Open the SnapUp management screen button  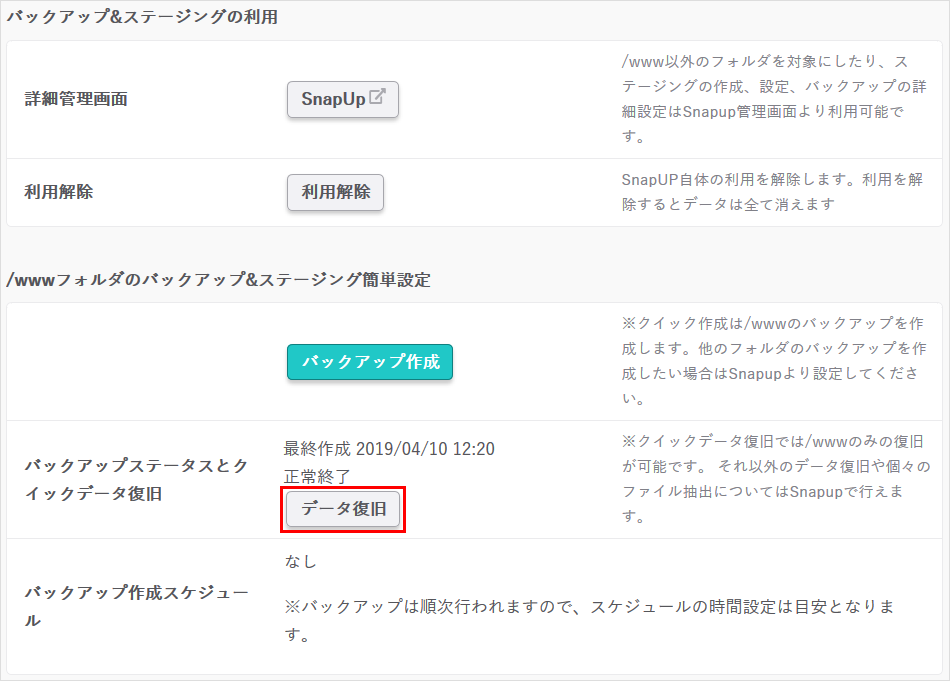click(343, 100)
